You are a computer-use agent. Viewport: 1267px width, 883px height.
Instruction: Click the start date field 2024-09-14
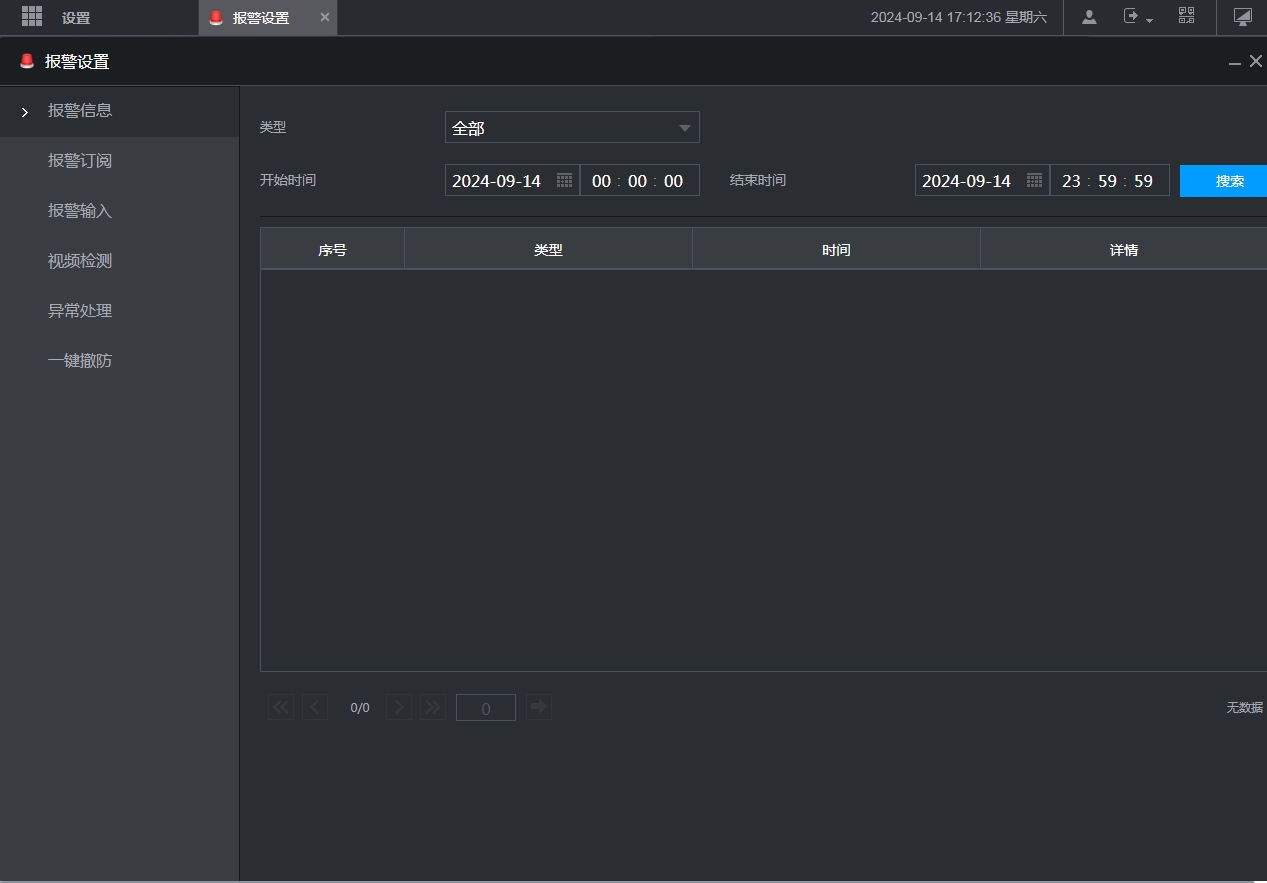(x=512, y=181)
